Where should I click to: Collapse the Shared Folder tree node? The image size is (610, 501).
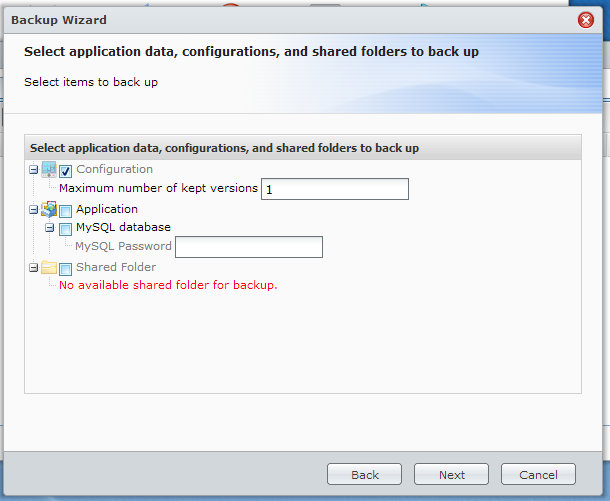[34, 268]
